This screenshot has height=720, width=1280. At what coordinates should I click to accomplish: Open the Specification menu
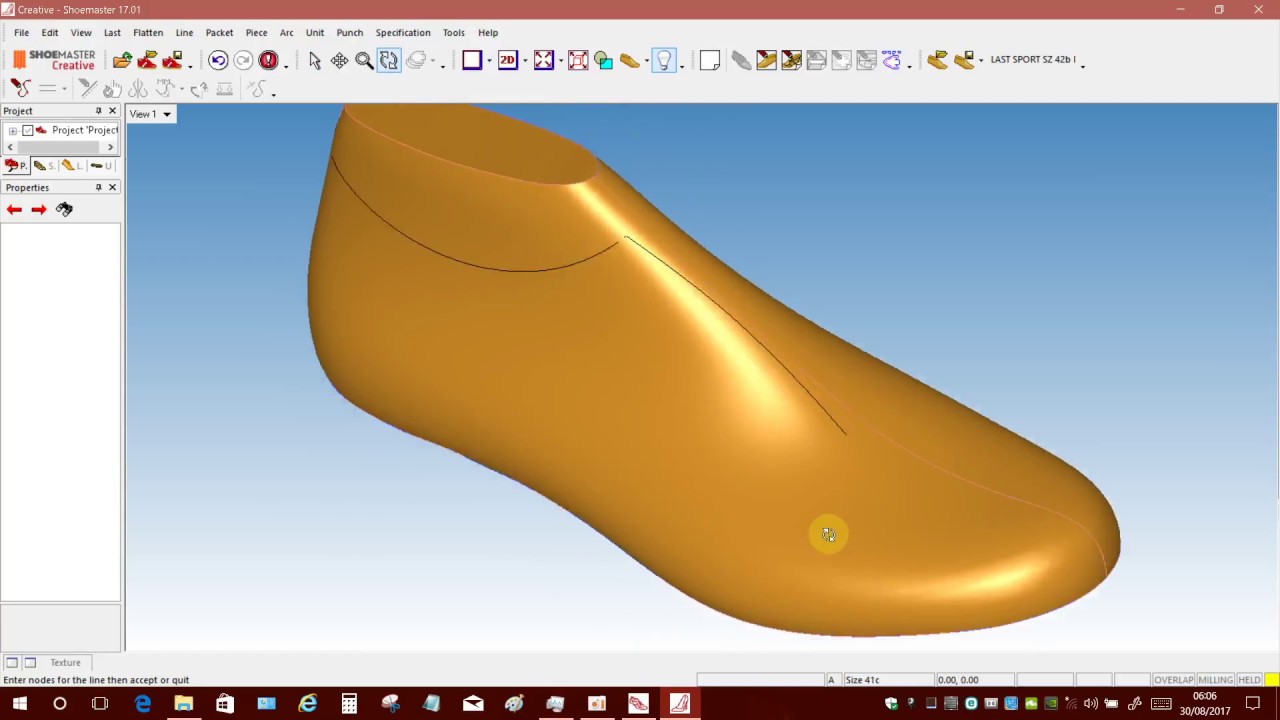403,33
